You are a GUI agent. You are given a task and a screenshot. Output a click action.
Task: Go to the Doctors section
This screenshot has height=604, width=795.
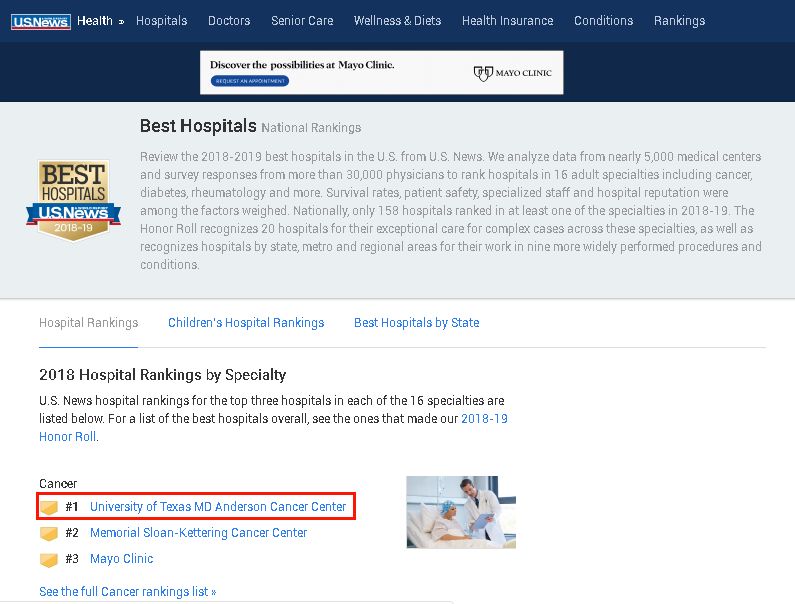click(x=229, y=21)
